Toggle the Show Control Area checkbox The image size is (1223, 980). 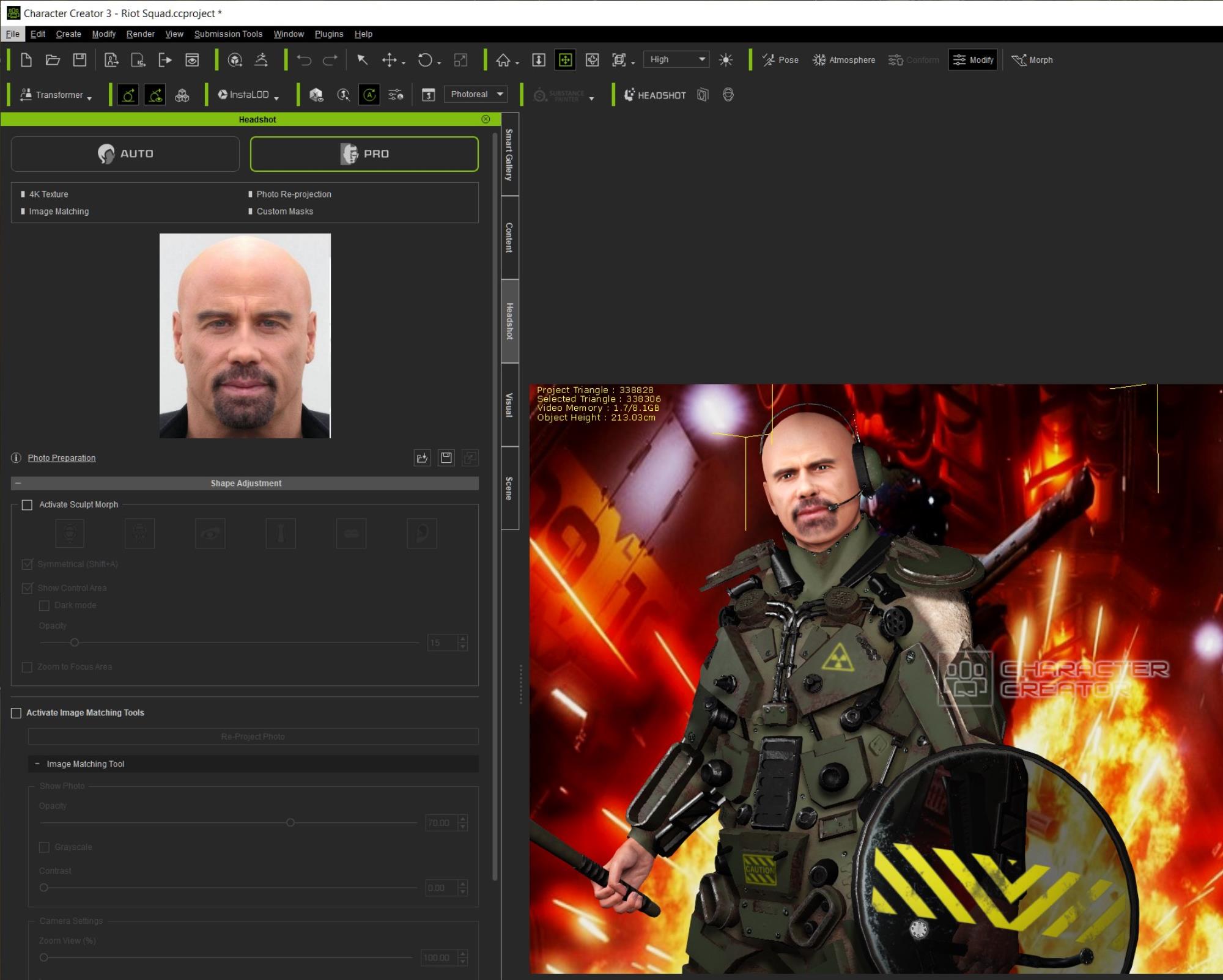[x=27, y=588]
